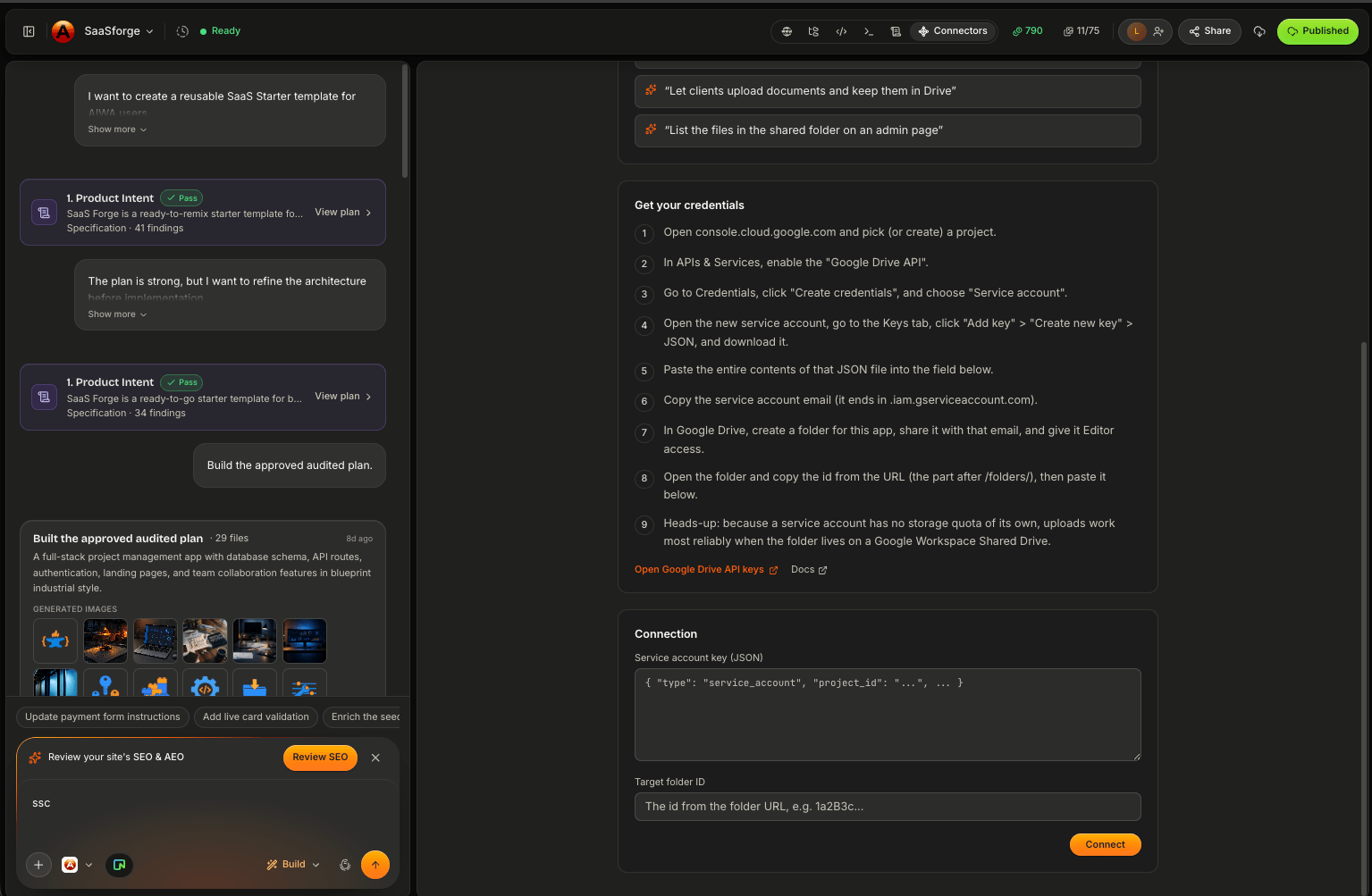Image resolution: width=1372 pixels, height=896 pixels.
Task: Open the Google Drive API keys link
Action: [706, 570]
